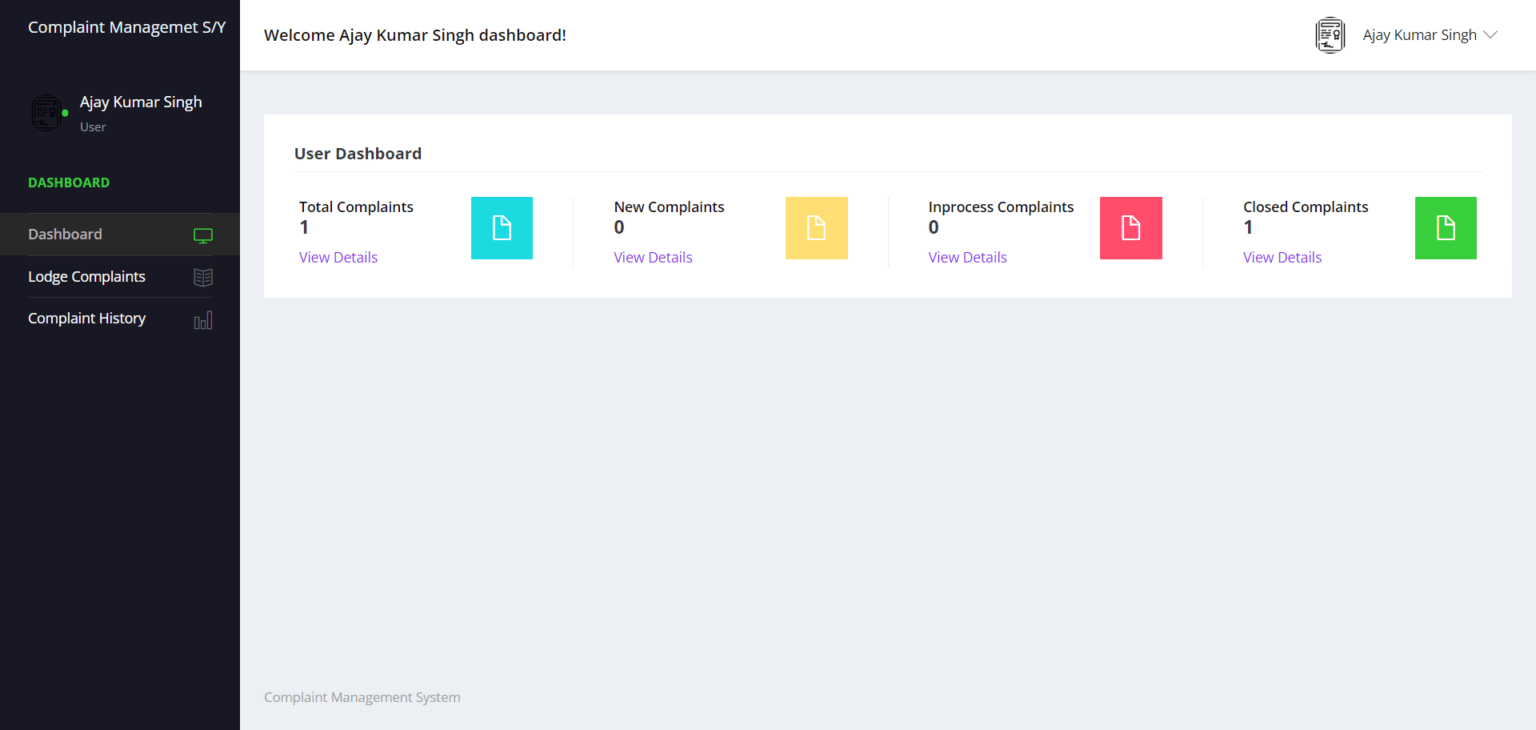Open the Complaint History bar chart icon
The height and width of the screenshot is (730, 1536).
pos(203,319)
